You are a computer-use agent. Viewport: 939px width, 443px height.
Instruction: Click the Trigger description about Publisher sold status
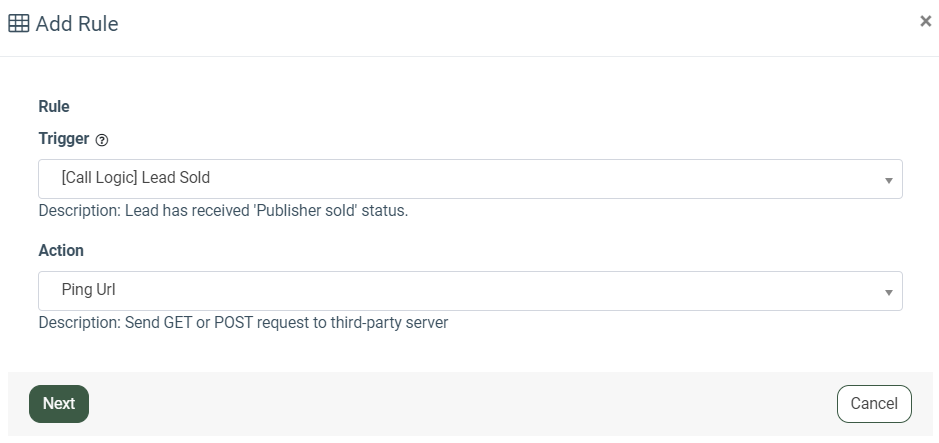pyautogui.click(x=223, y=211)
